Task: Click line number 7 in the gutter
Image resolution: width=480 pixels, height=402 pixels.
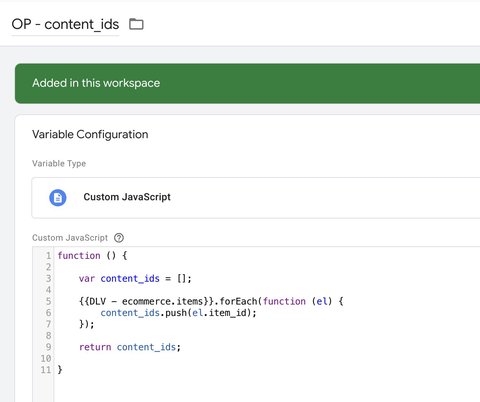Action: point(49,324)
